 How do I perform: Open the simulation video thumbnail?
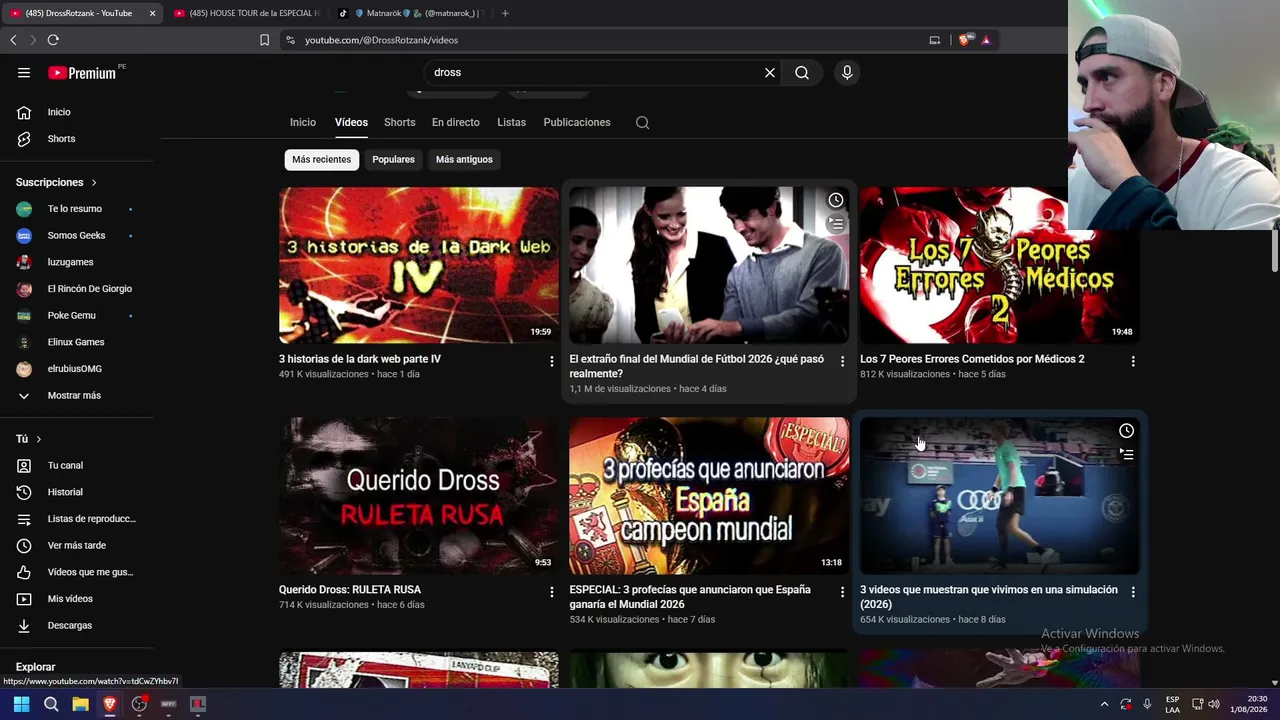tap(1000, 496)
